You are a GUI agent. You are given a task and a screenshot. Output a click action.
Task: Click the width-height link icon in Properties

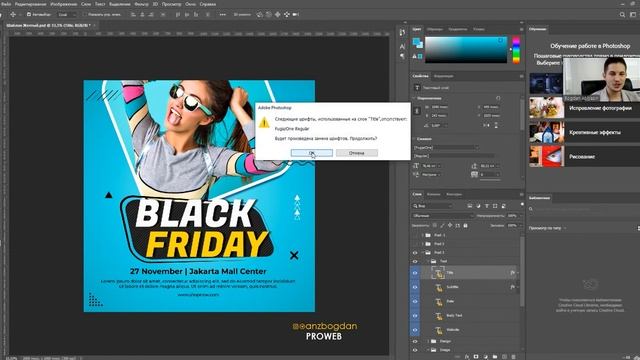tap(417, 111)
